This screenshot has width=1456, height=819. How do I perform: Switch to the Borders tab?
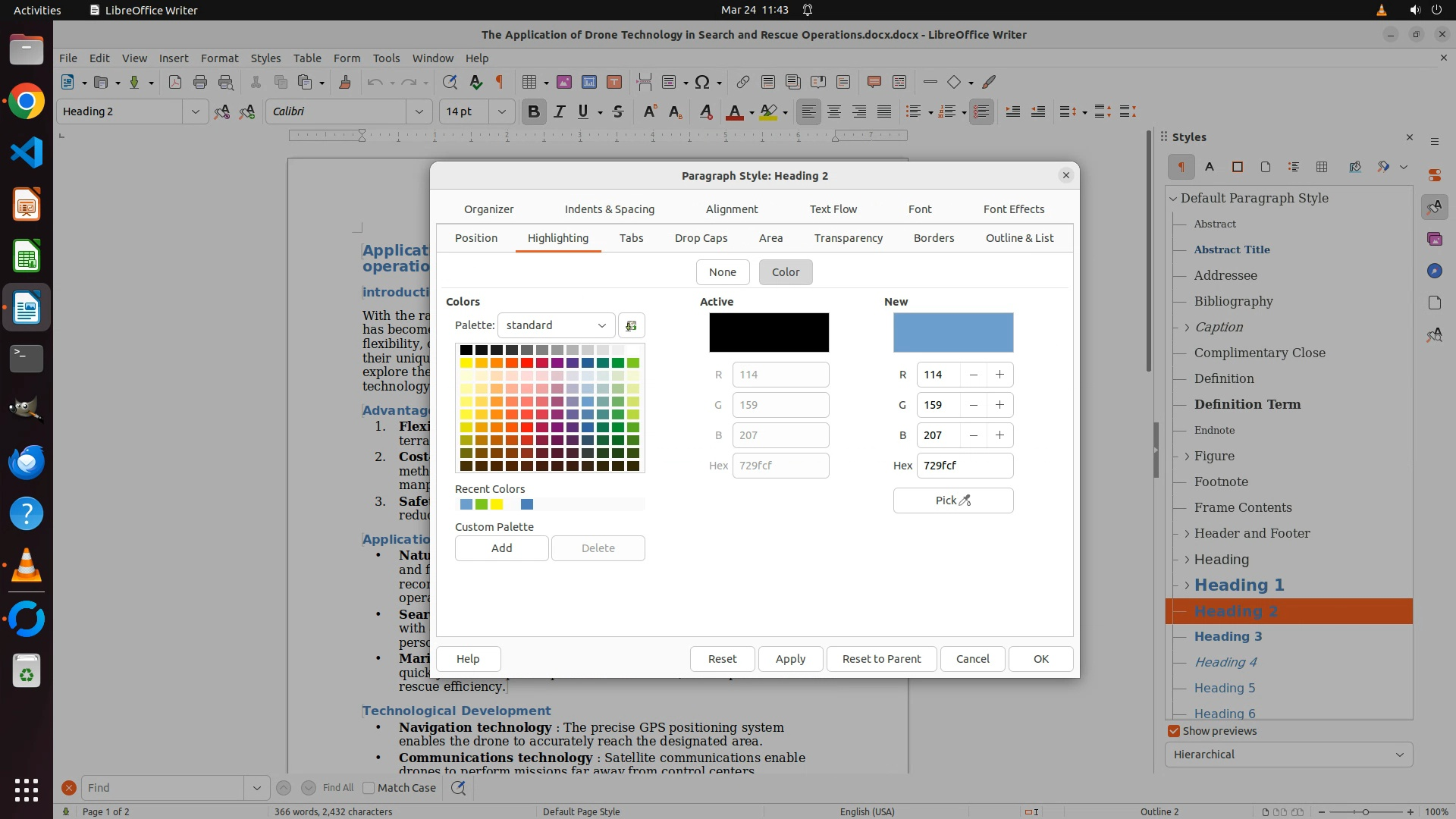[934, 238]
